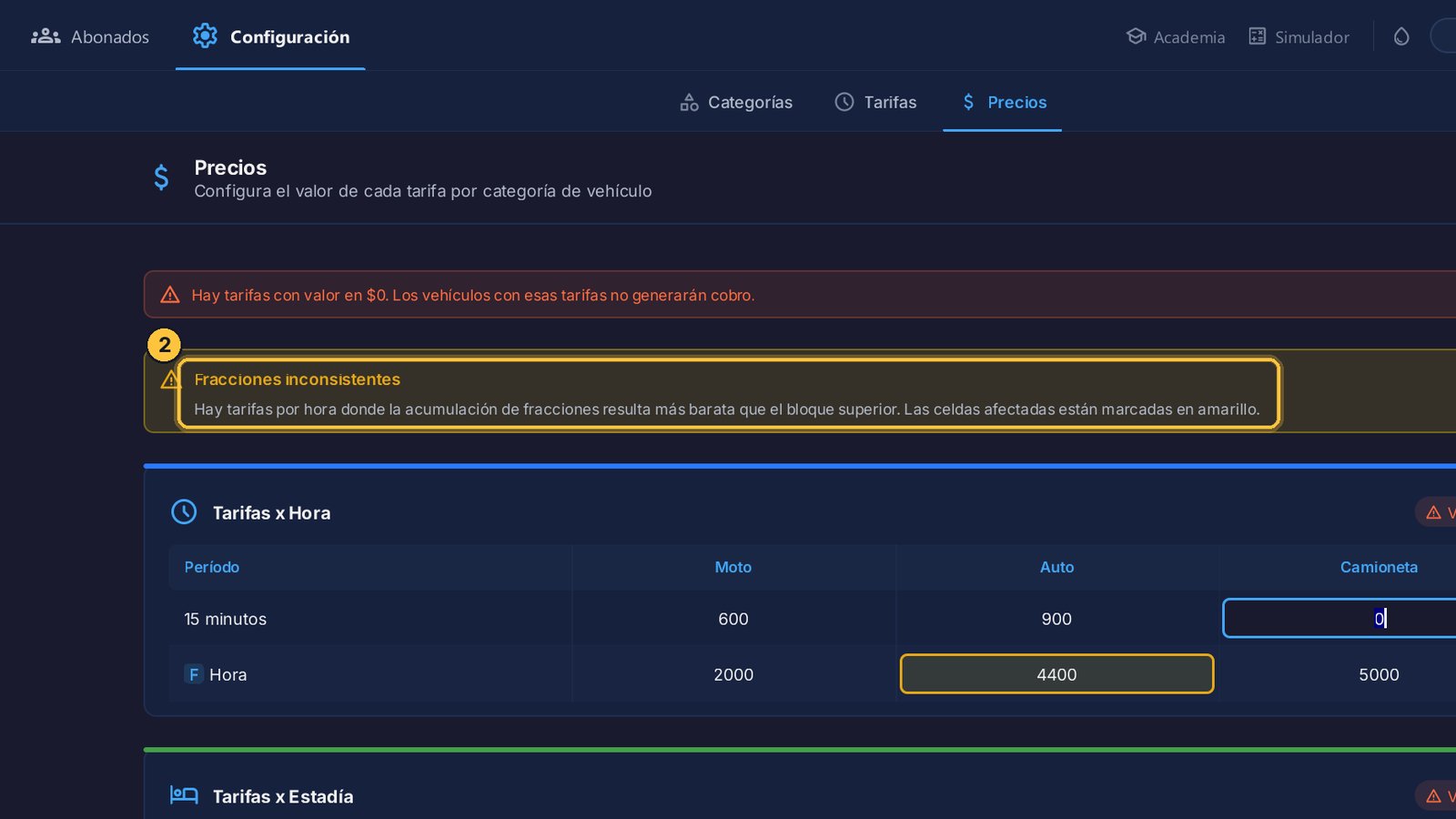Select the highlighted Auto Hora cell 4400
Image resolution: width=1456 pixels, height=819 pixels.
click(1057, 674)
